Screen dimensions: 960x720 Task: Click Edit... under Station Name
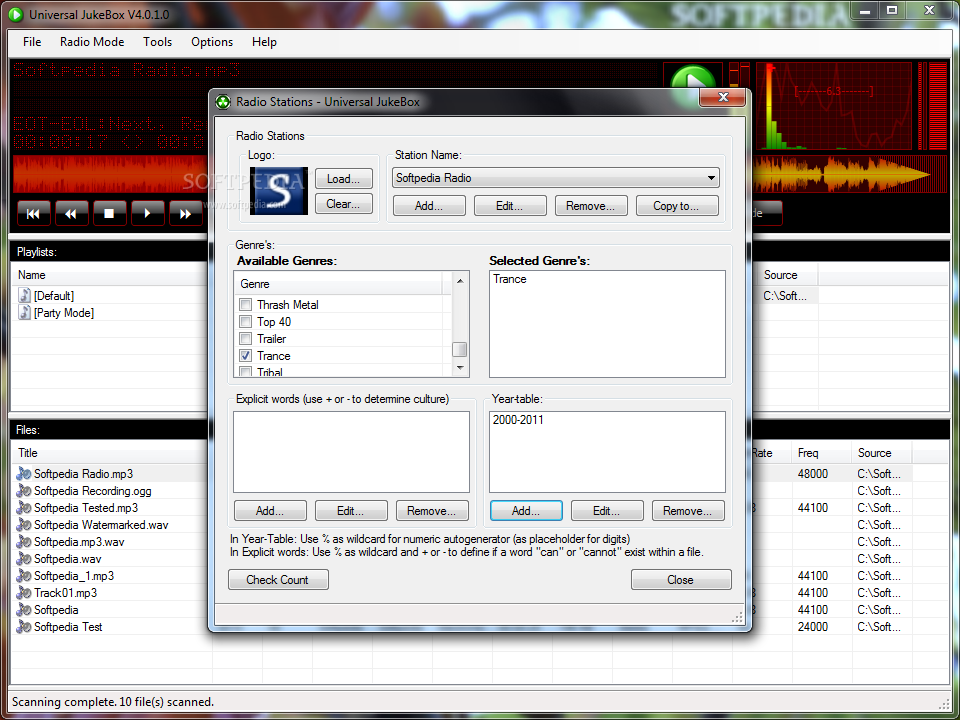tap(510, 206)
